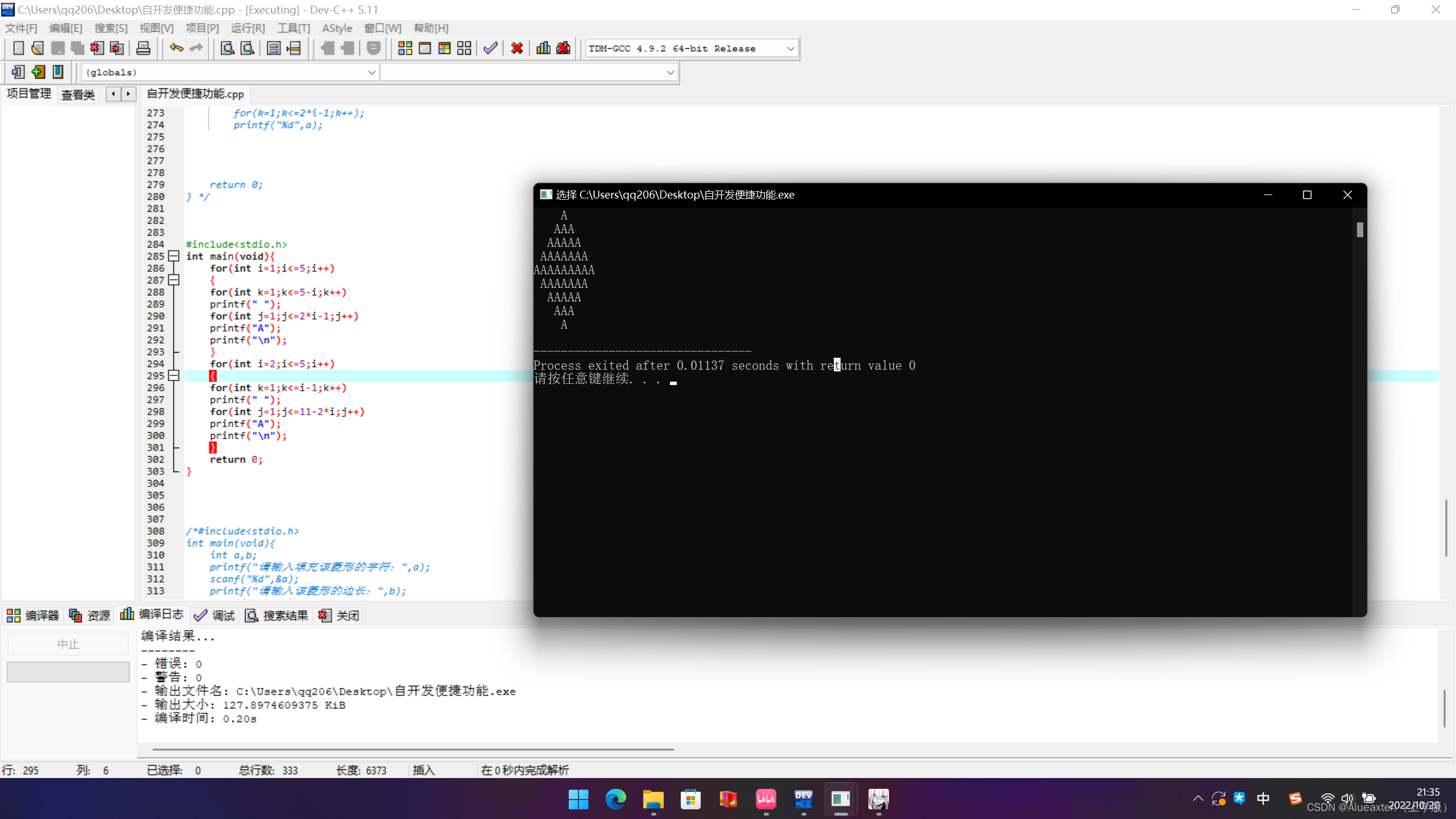Screen dimensions: 1456x819
Task: Click the New file toolbar icon
Action: (x=18, y=48)
